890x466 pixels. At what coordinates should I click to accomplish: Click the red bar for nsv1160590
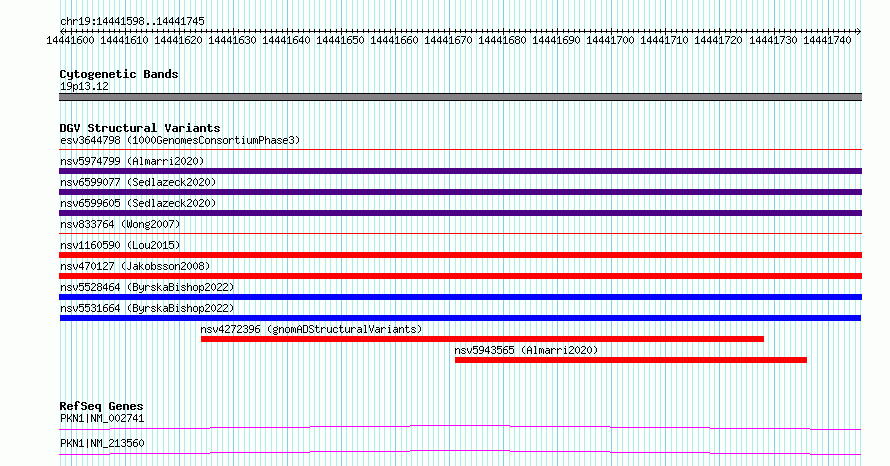click(x=460, y=255)
